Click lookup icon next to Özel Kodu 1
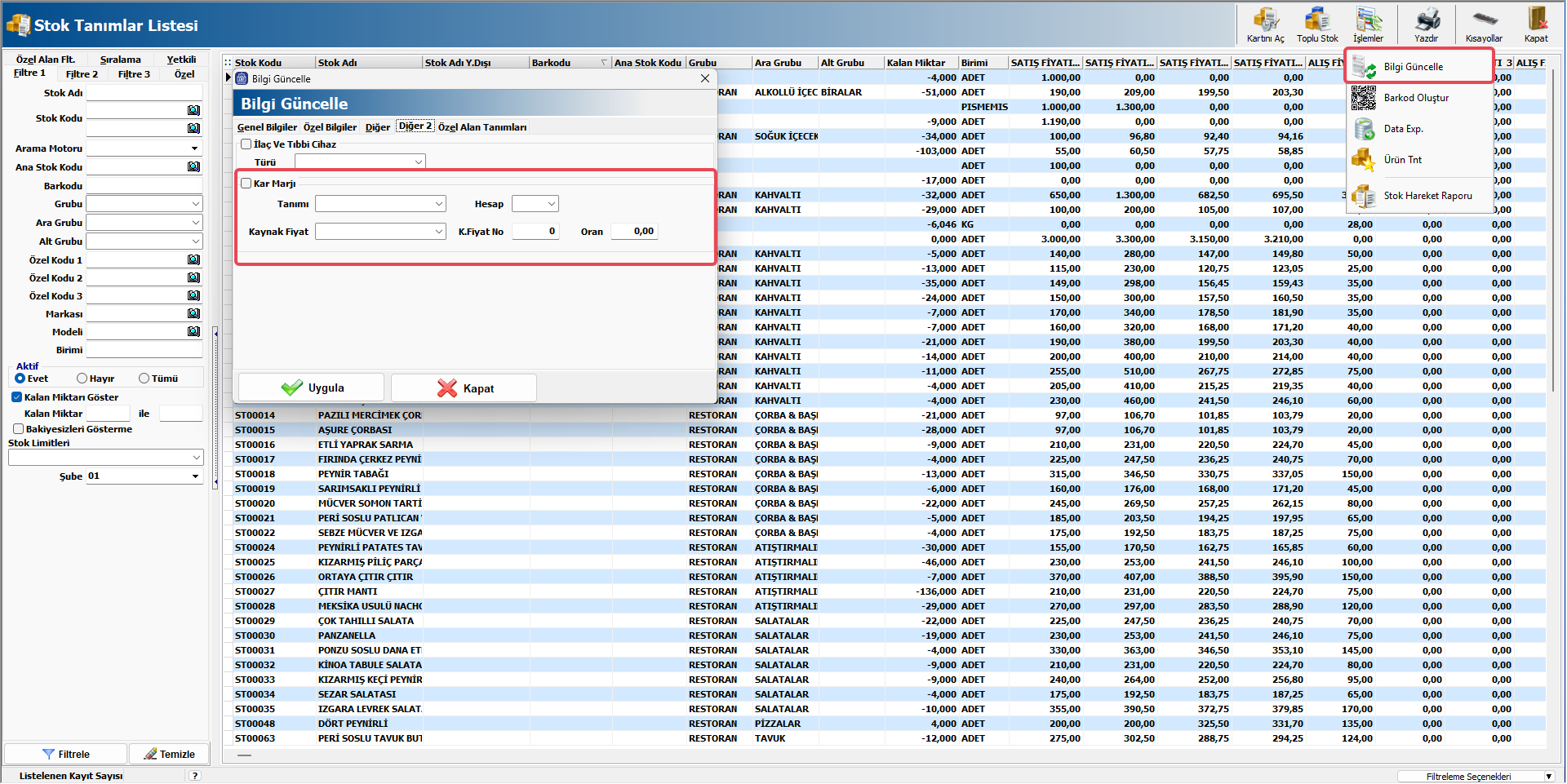Image resolution: width=1567 pixels, height=784 pixels. tap(193, 259)
